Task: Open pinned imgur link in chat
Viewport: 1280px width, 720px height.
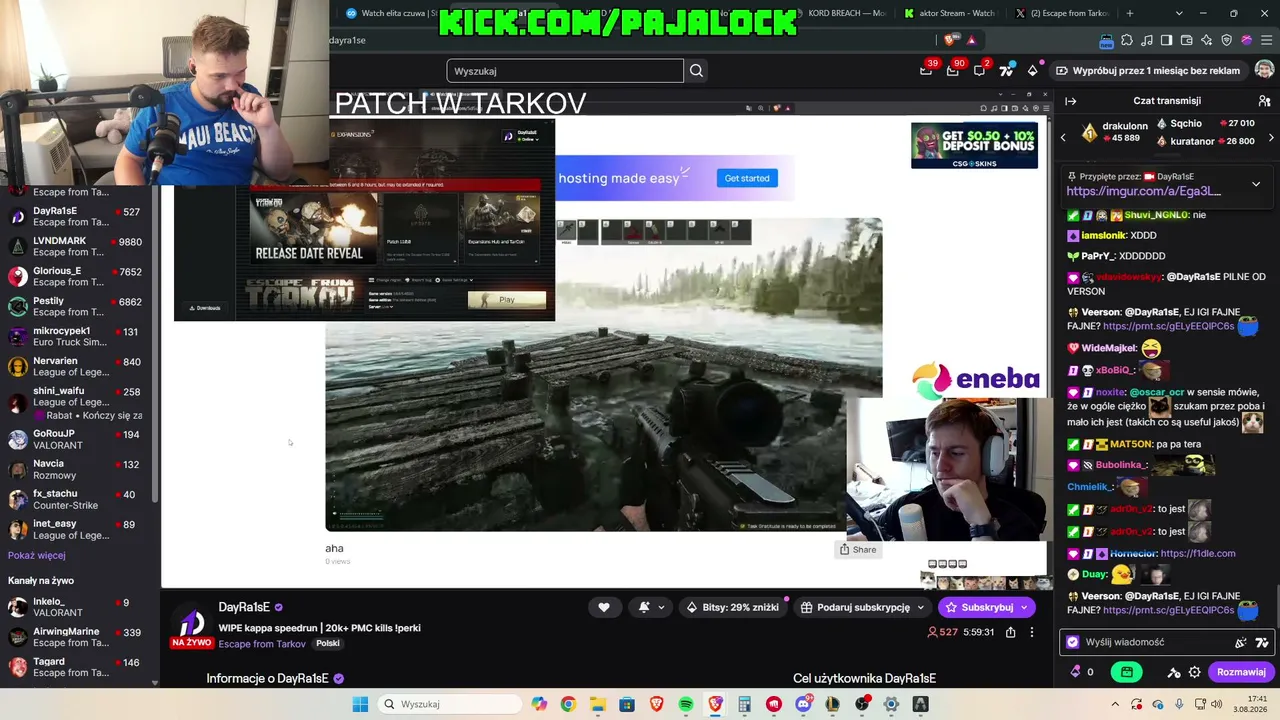Action: (x=1144, y=191)
